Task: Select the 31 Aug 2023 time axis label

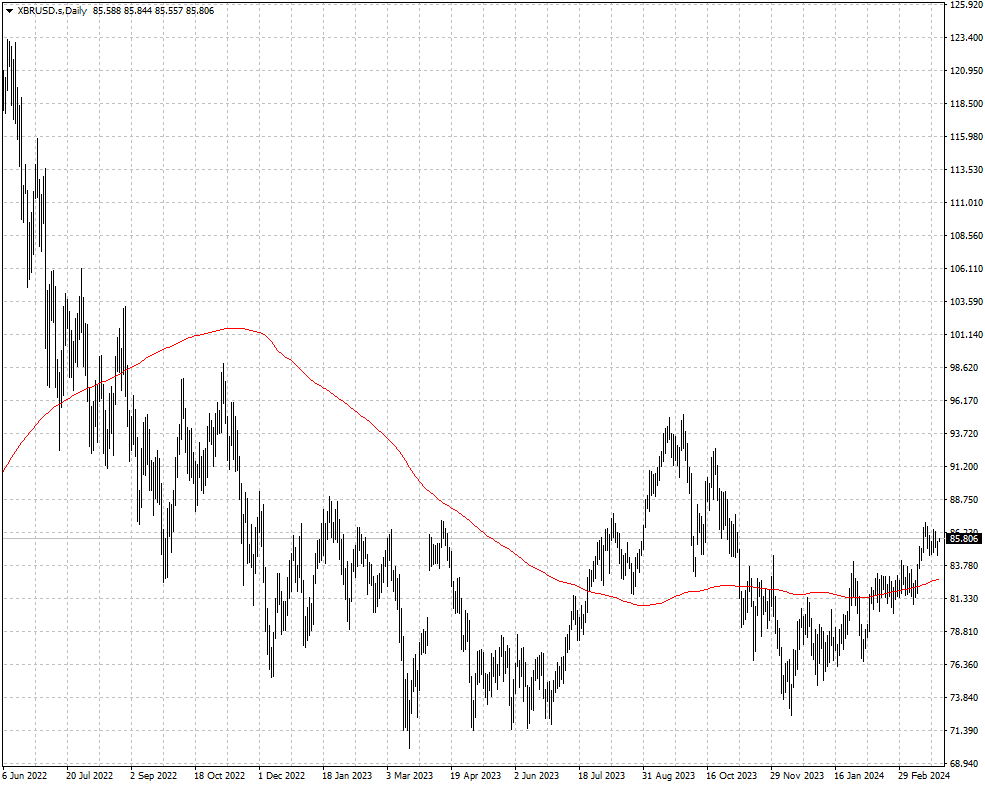Action: coord(668,776)
